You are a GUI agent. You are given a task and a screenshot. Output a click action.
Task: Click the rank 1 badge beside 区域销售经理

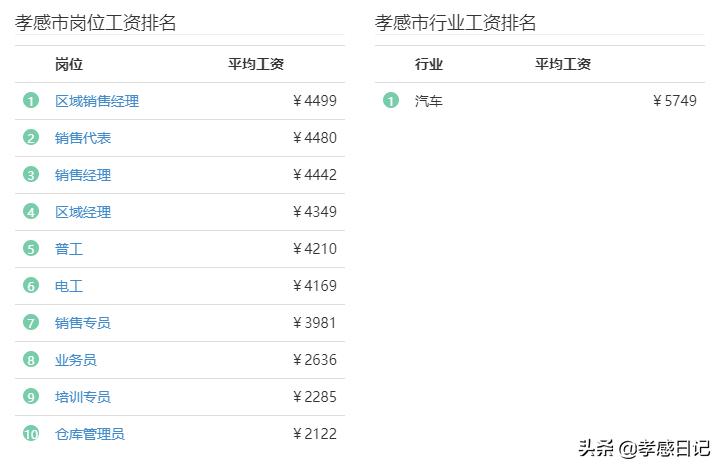(x=31, y=101)
